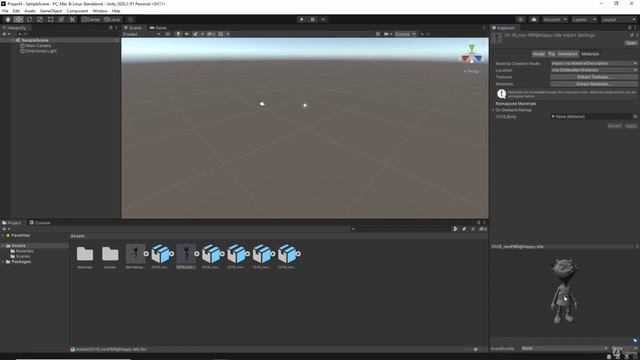The image size is (640, 360).
Task: Open the File menu
Action: point(5,11)
